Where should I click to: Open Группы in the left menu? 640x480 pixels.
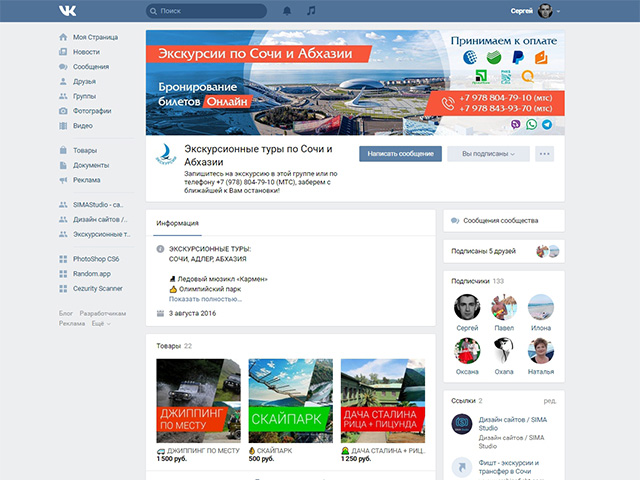[84, 96]
